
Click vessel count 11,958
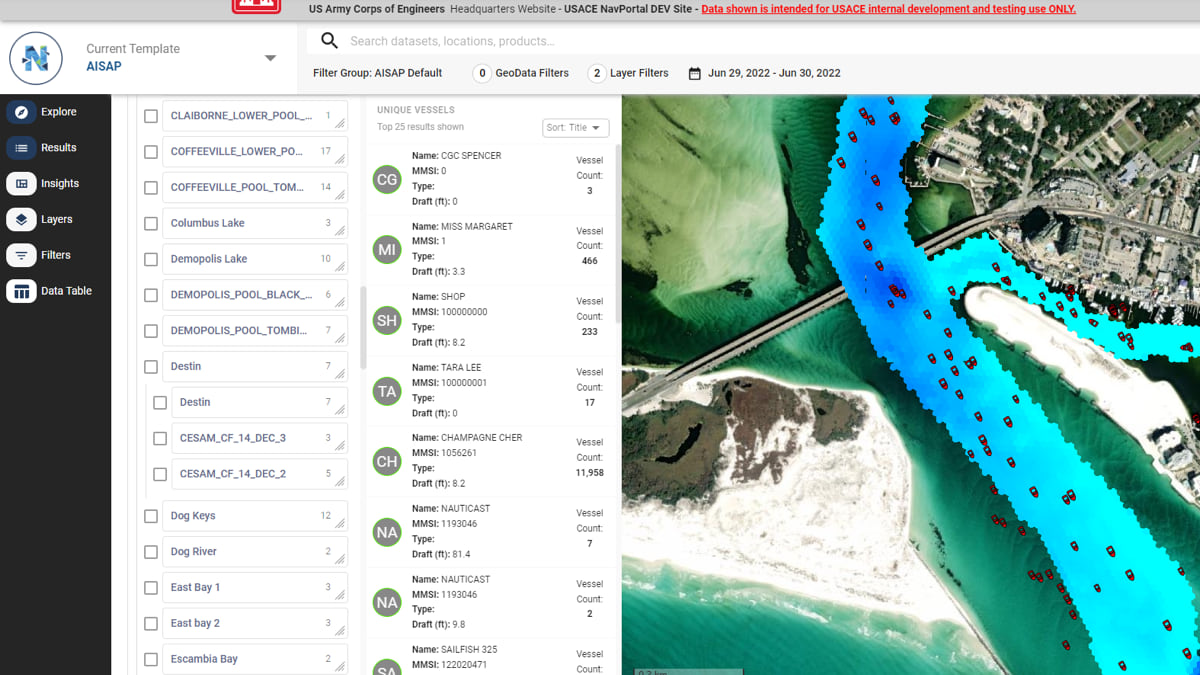pyautogui.click(x=589, y=473)
